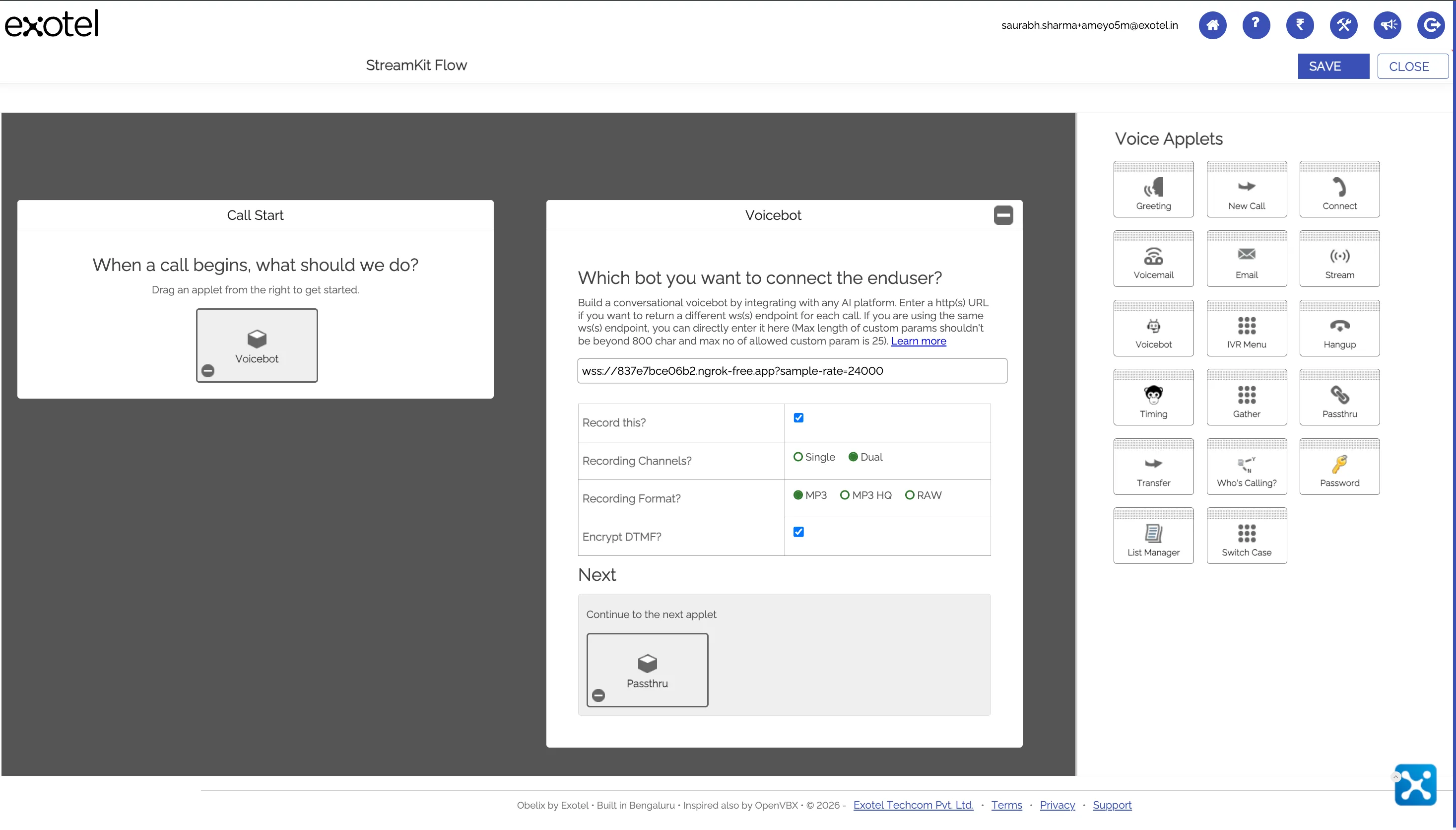Choose the Switch Case applet

coord(1246,537)
